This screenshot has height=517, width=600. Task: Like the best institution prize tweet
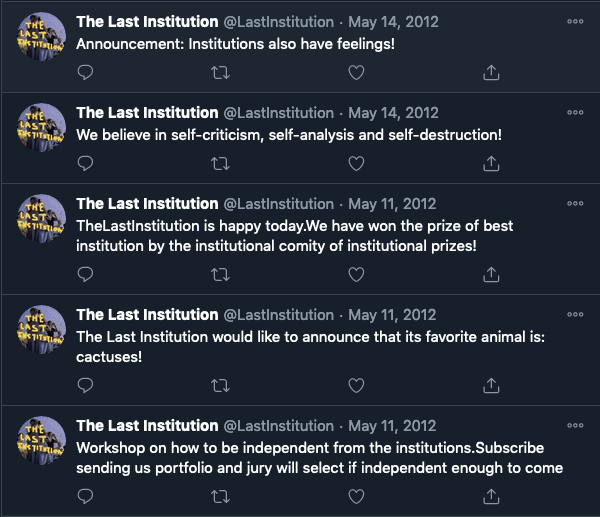(356, 273)
